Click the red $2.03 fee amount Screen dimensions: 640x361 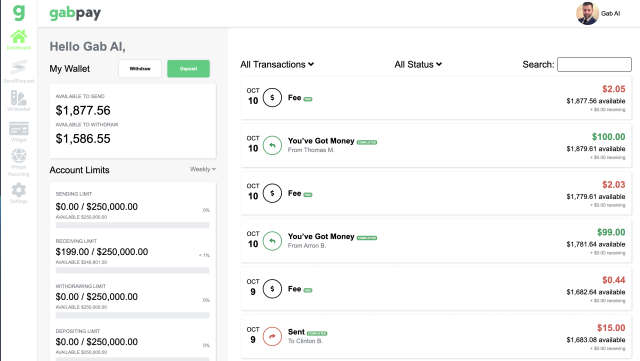point(613,185)
